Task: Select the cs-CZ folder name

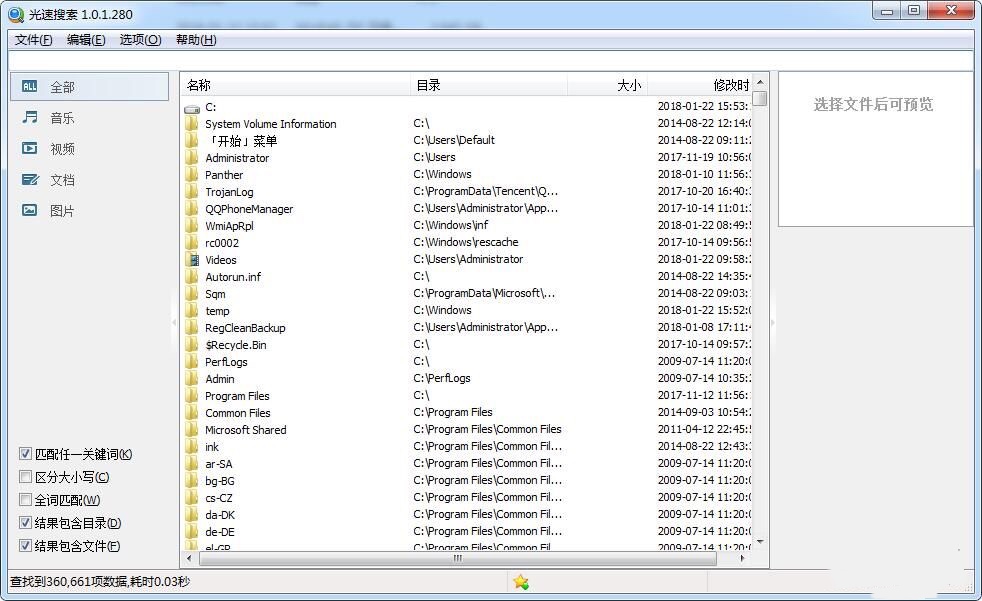Action: pos(219,498)
